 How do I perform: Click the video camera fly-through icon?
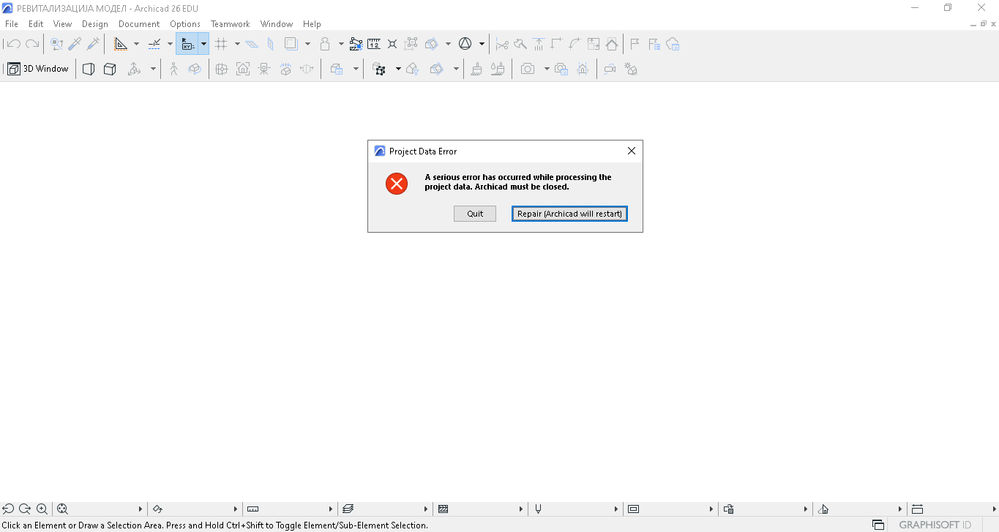[610, 69]
